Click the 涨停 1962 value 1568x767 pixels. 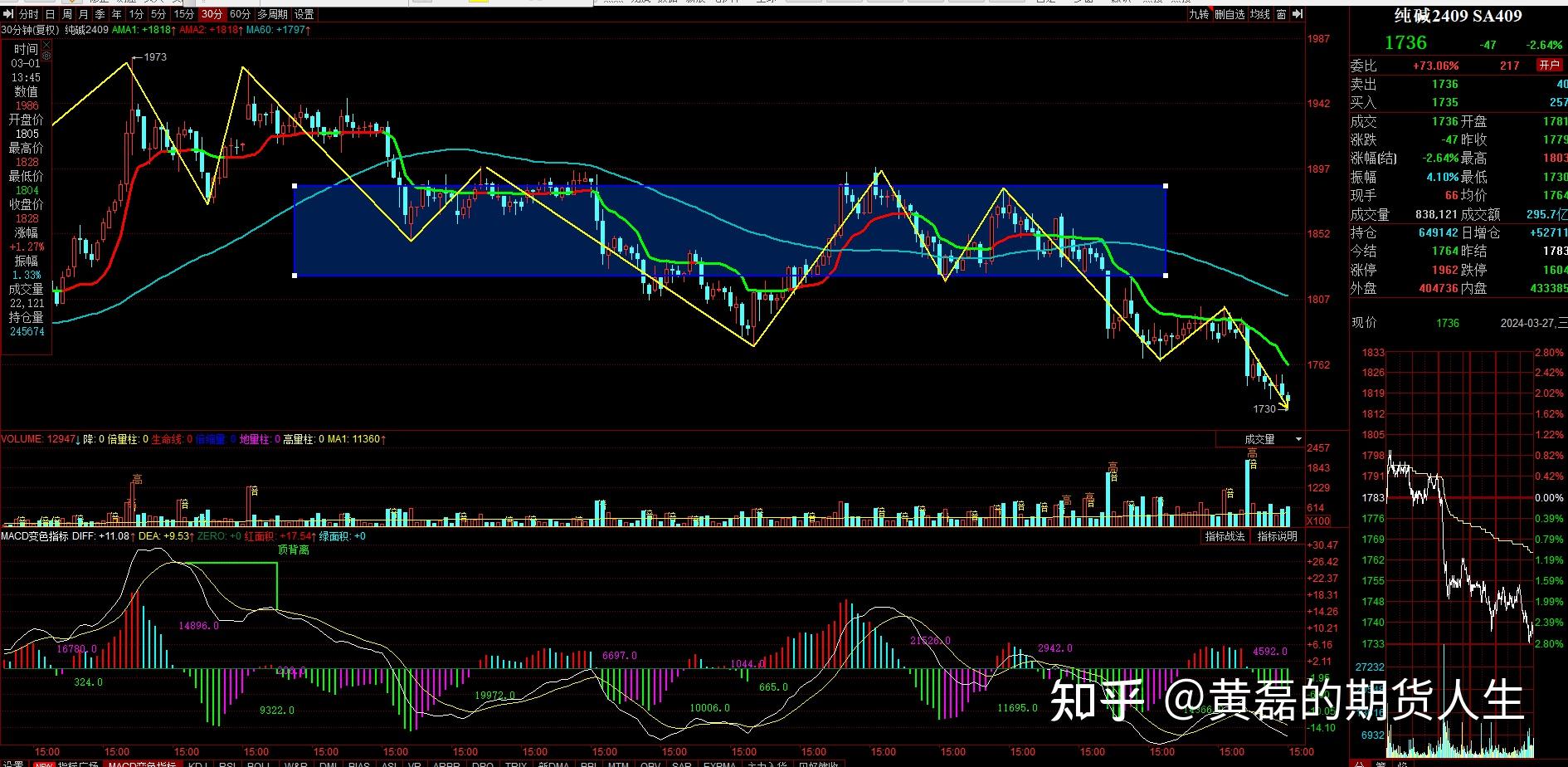(1444, 270)
